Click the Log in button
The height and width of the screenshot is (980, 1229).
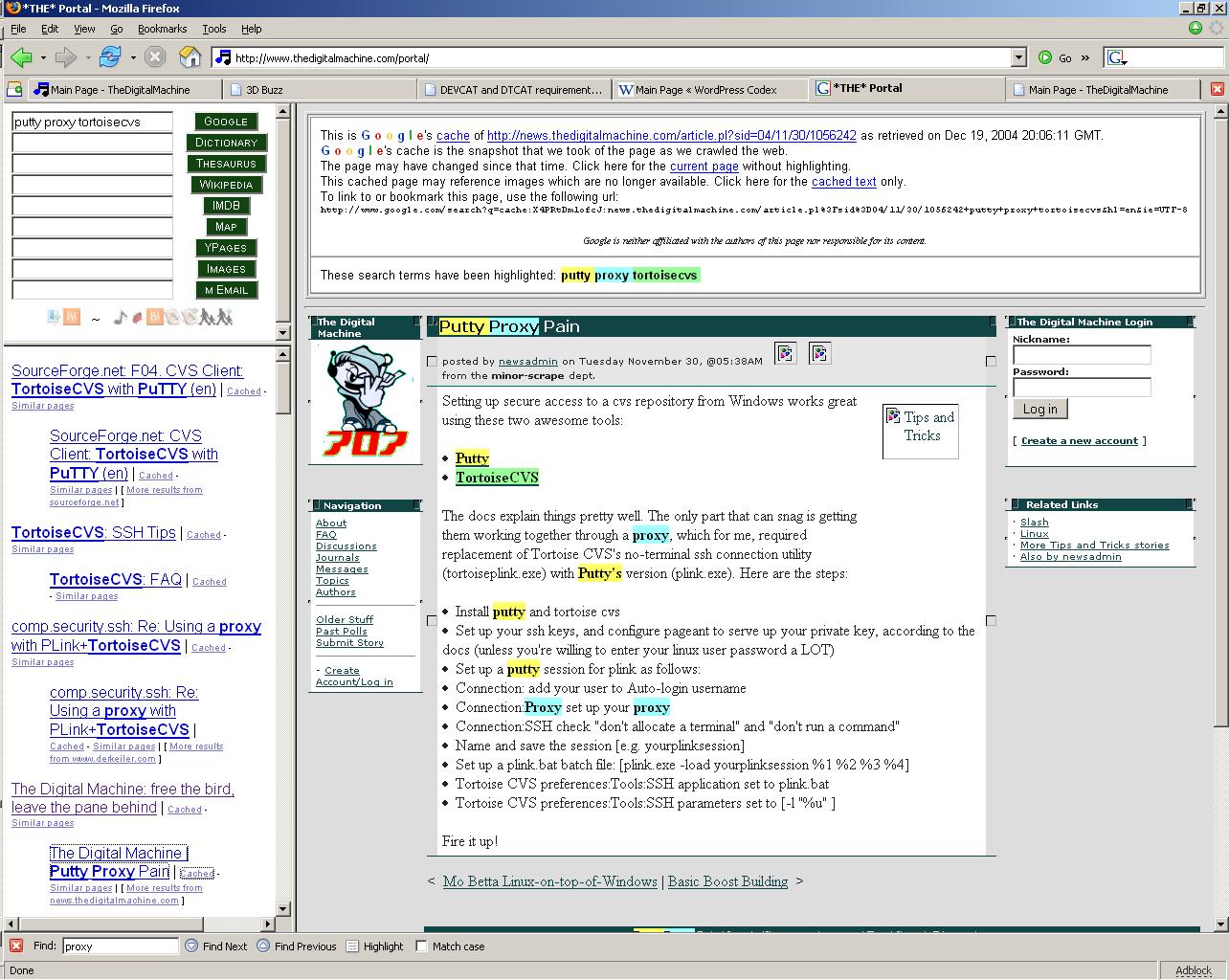tap(1039, 409)
